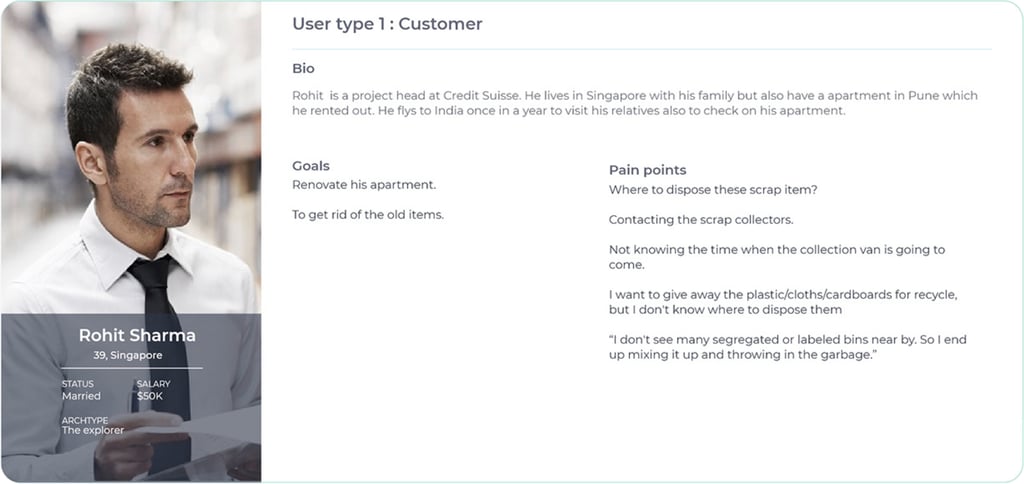This screenshot has height=484, width=1024.
Task: Select the Goals heading
Action: 310,166
